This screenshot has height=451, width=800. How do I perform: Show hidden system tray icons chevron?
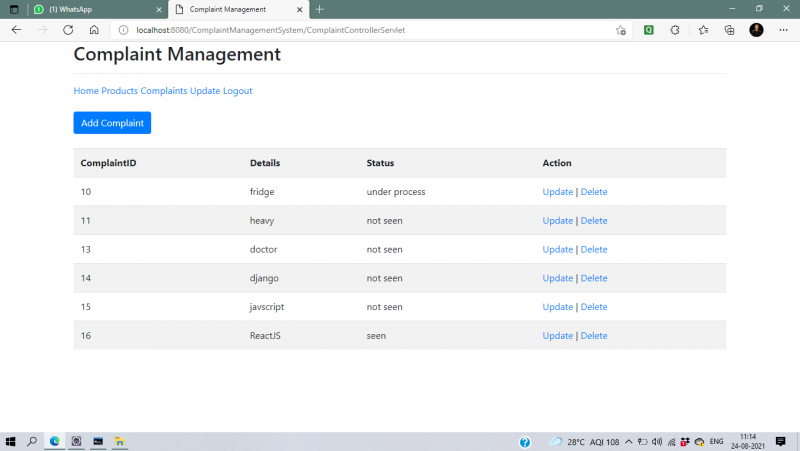click(629, 442)
